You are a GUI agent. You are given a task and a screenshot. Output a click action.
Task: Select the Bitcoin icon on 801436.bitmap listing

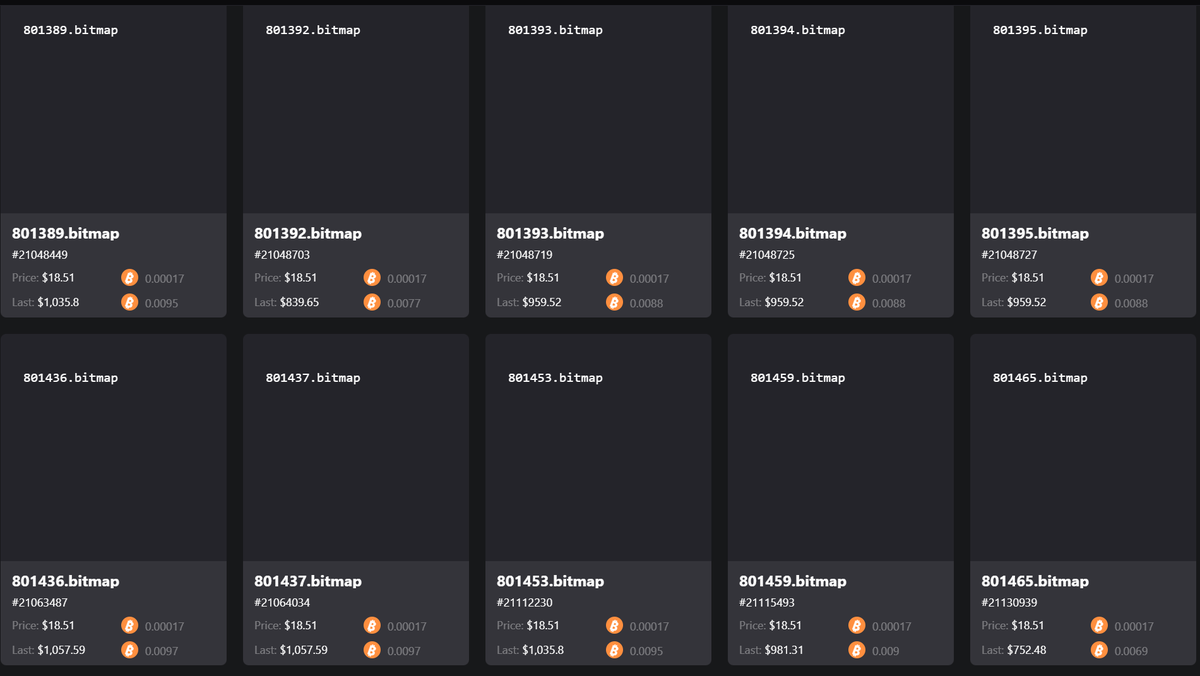tap(129, 625)
